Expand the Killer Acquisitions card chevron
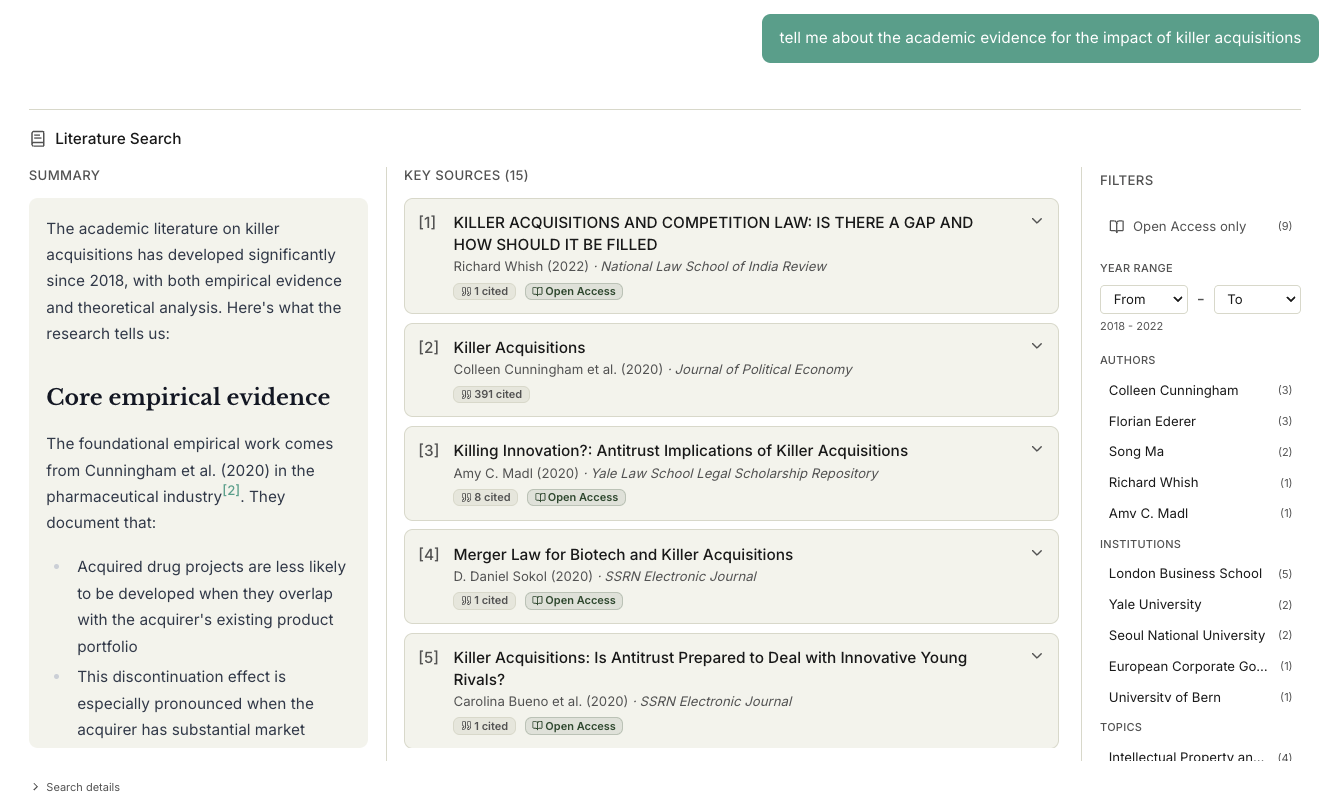Screen dimensions: 1331x805 (x=1037, y=345)
